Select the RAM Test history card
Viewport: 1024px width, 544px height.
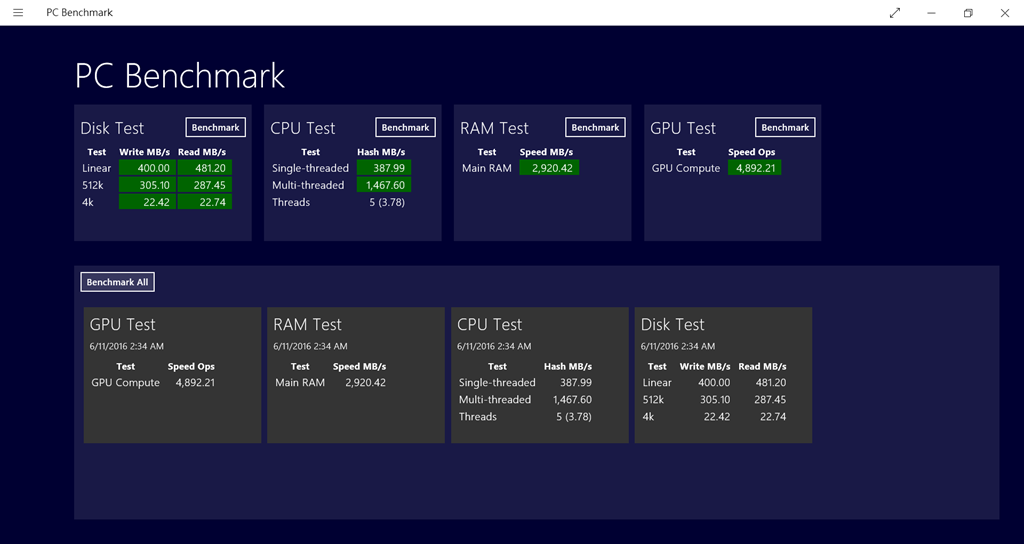click(355, 375)
